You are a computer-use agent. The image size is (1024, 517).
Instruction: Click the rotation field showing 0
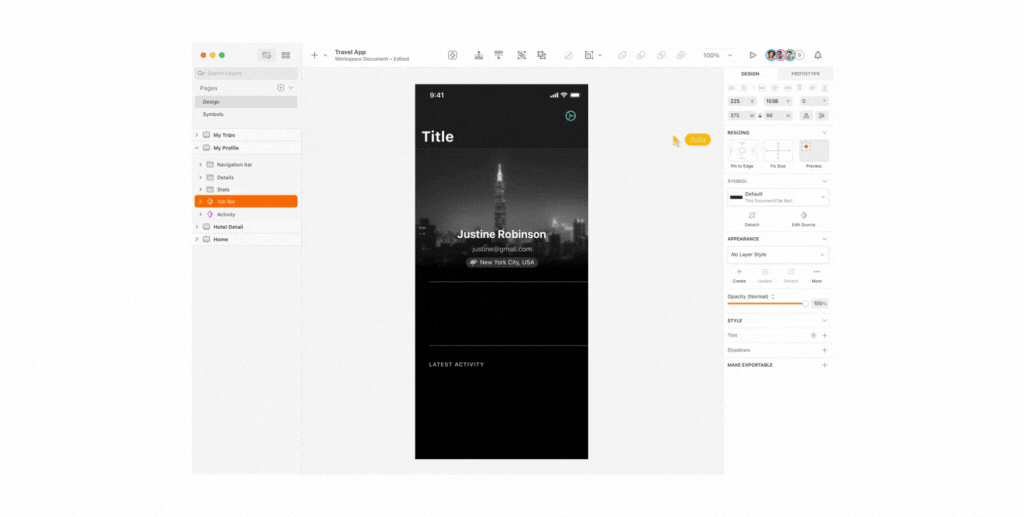(x=814, y=101)
